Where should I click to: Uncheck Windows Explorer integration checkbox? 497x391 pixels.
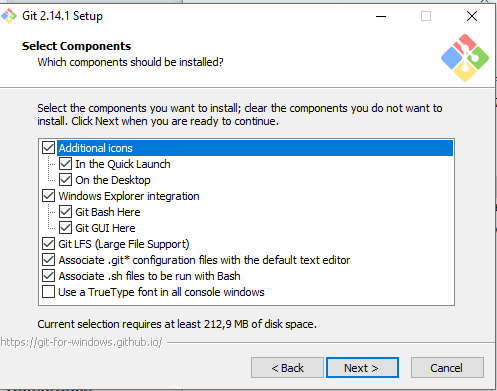click(x=48, y=196)
